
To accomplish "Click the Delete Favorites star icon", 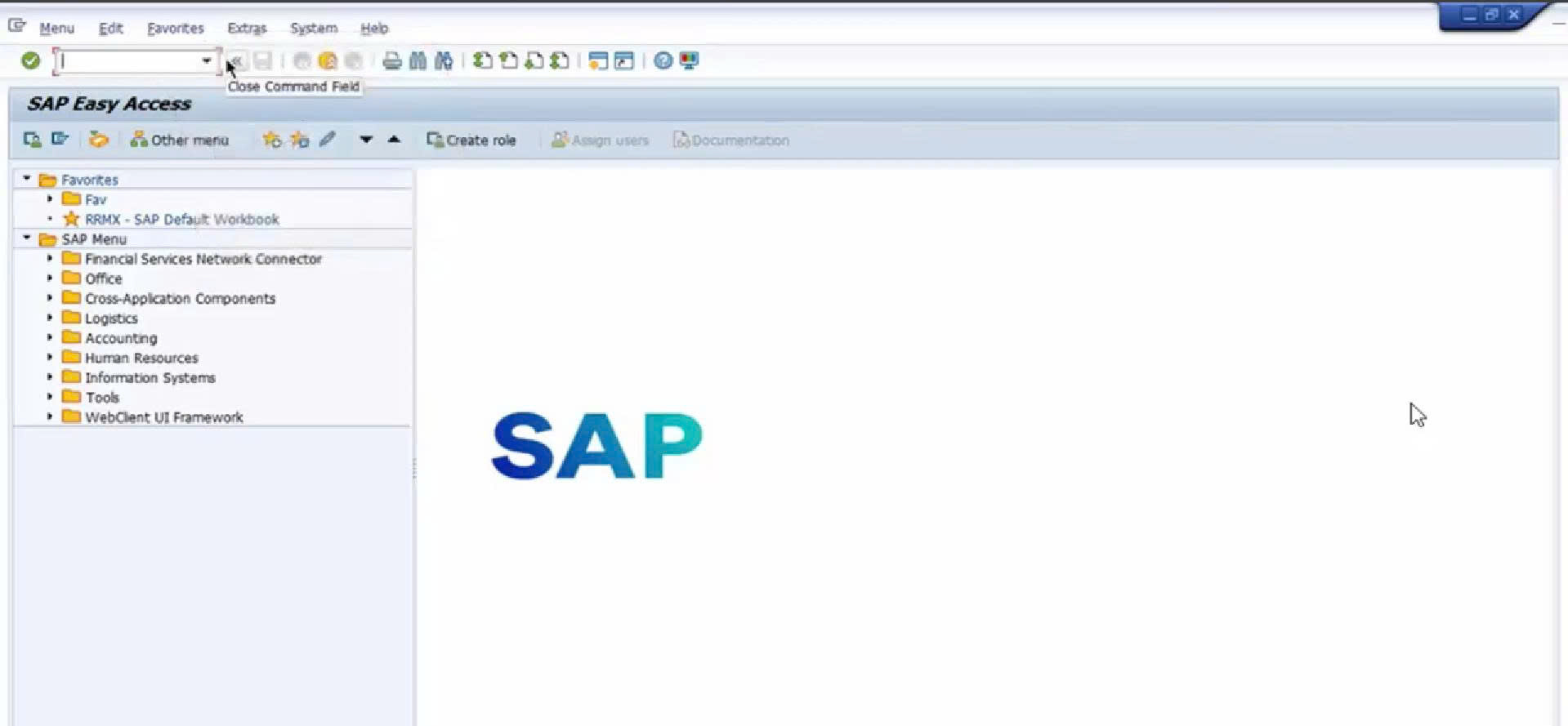I will click(300, 140).
